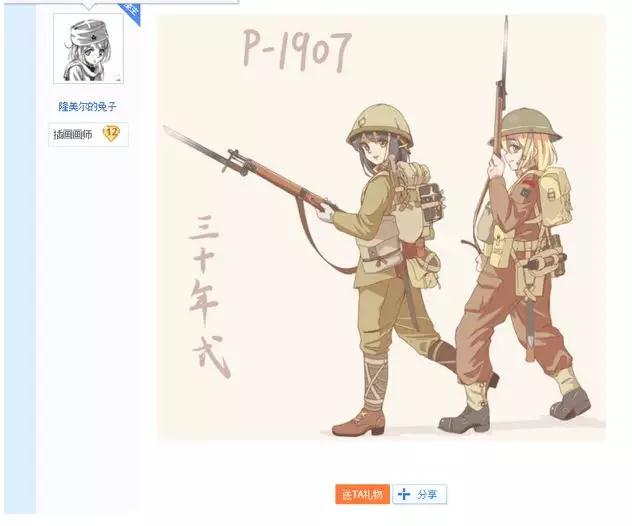Screen dimensions: 632x526
Task: Click the dark-haired soldier's brown boot
Action: click(358, 422)
